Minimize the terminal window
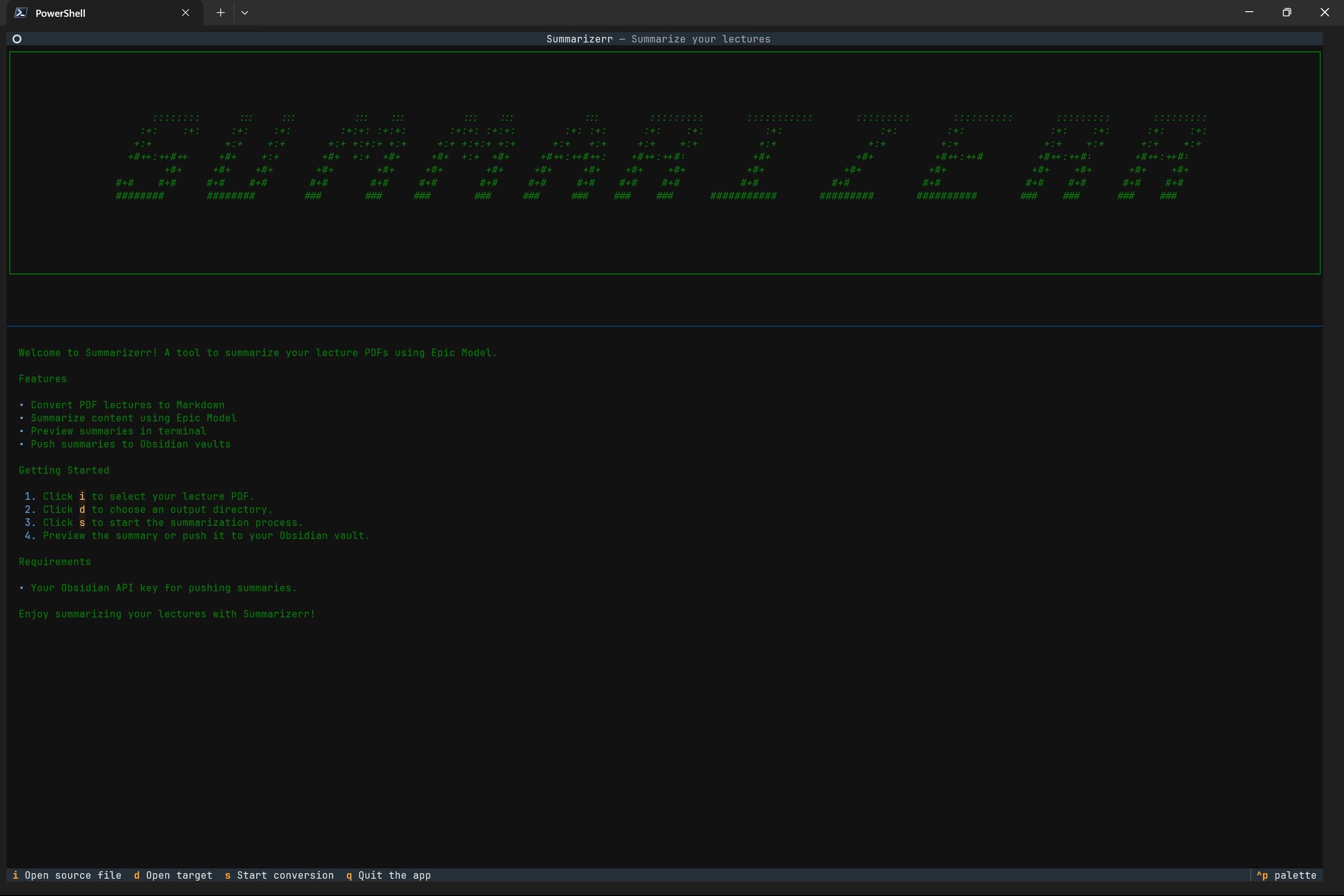 [1249, 13]
